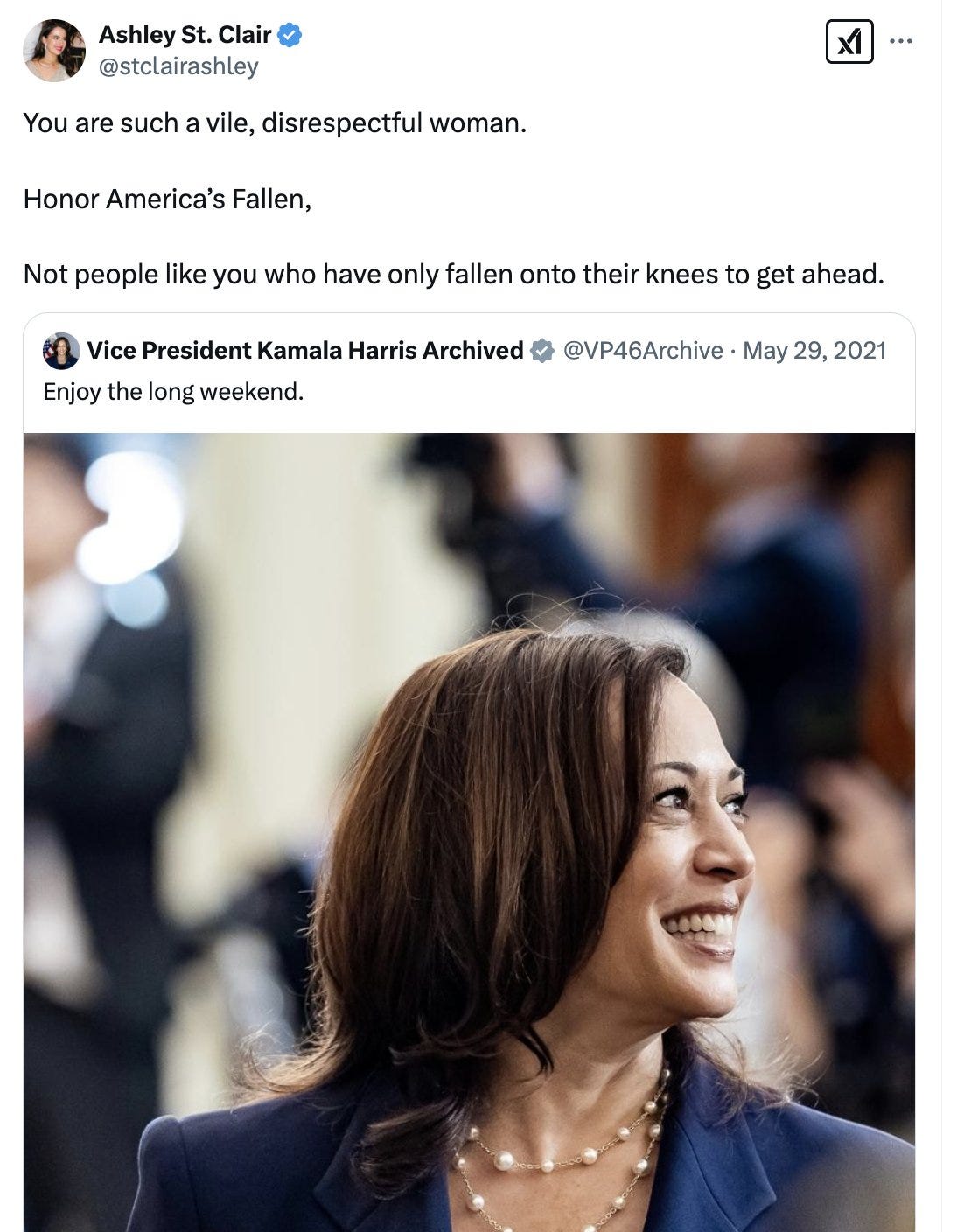
Task: Click the dot separator before the tweet date
Action: pyautogui.click(x=732, y=350)
